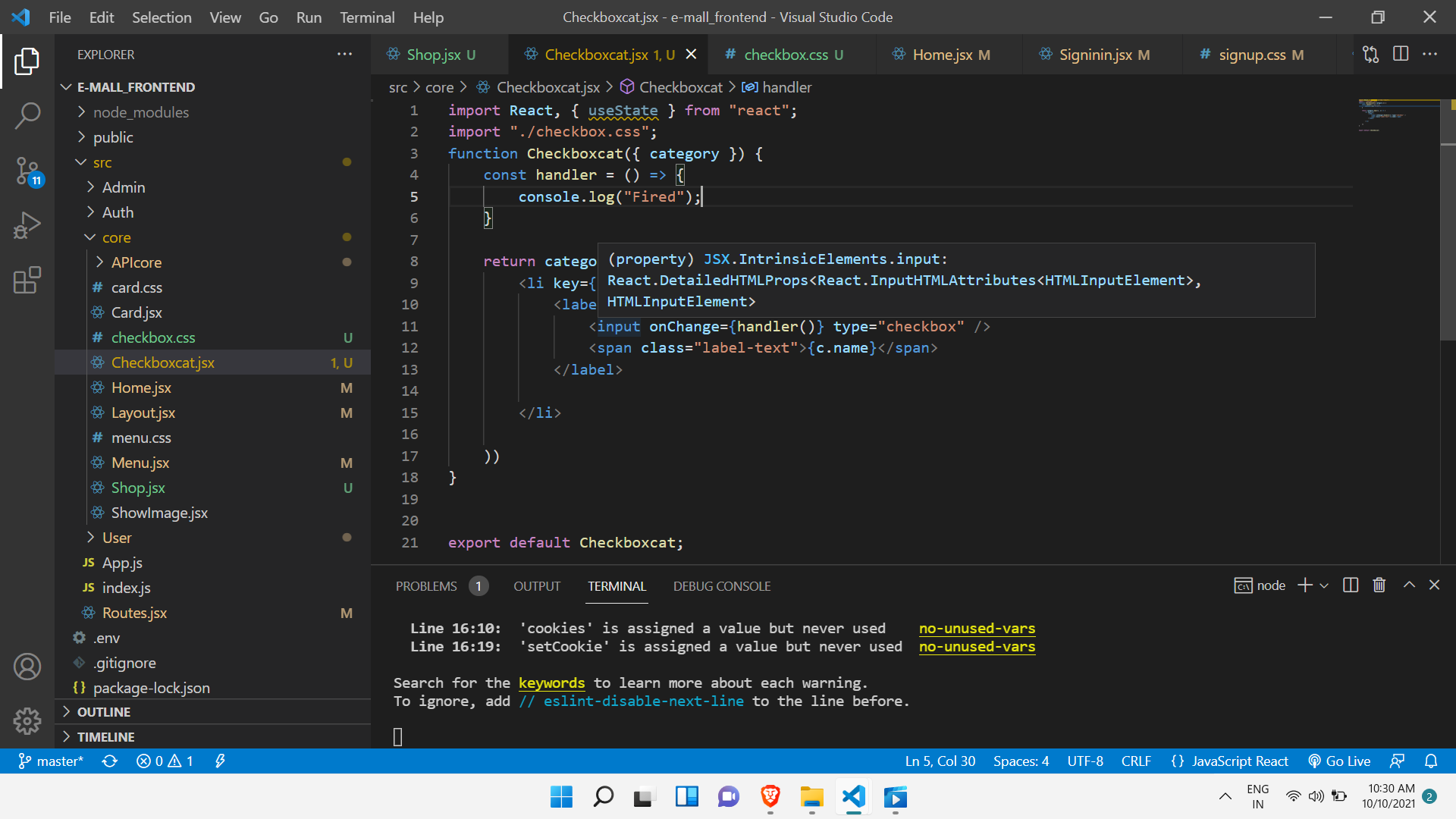Expand the APIcore folder
The width and height of the screenshot is (1456, 819).
tap(212, 262)
